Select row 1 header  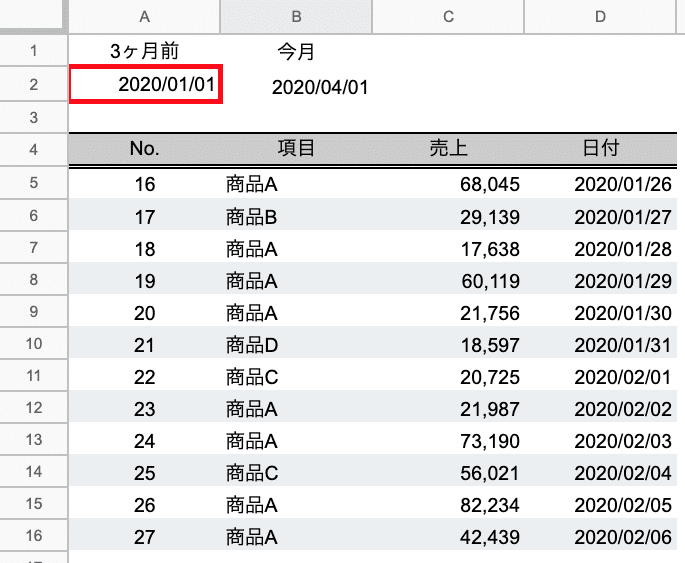(34, 51)
